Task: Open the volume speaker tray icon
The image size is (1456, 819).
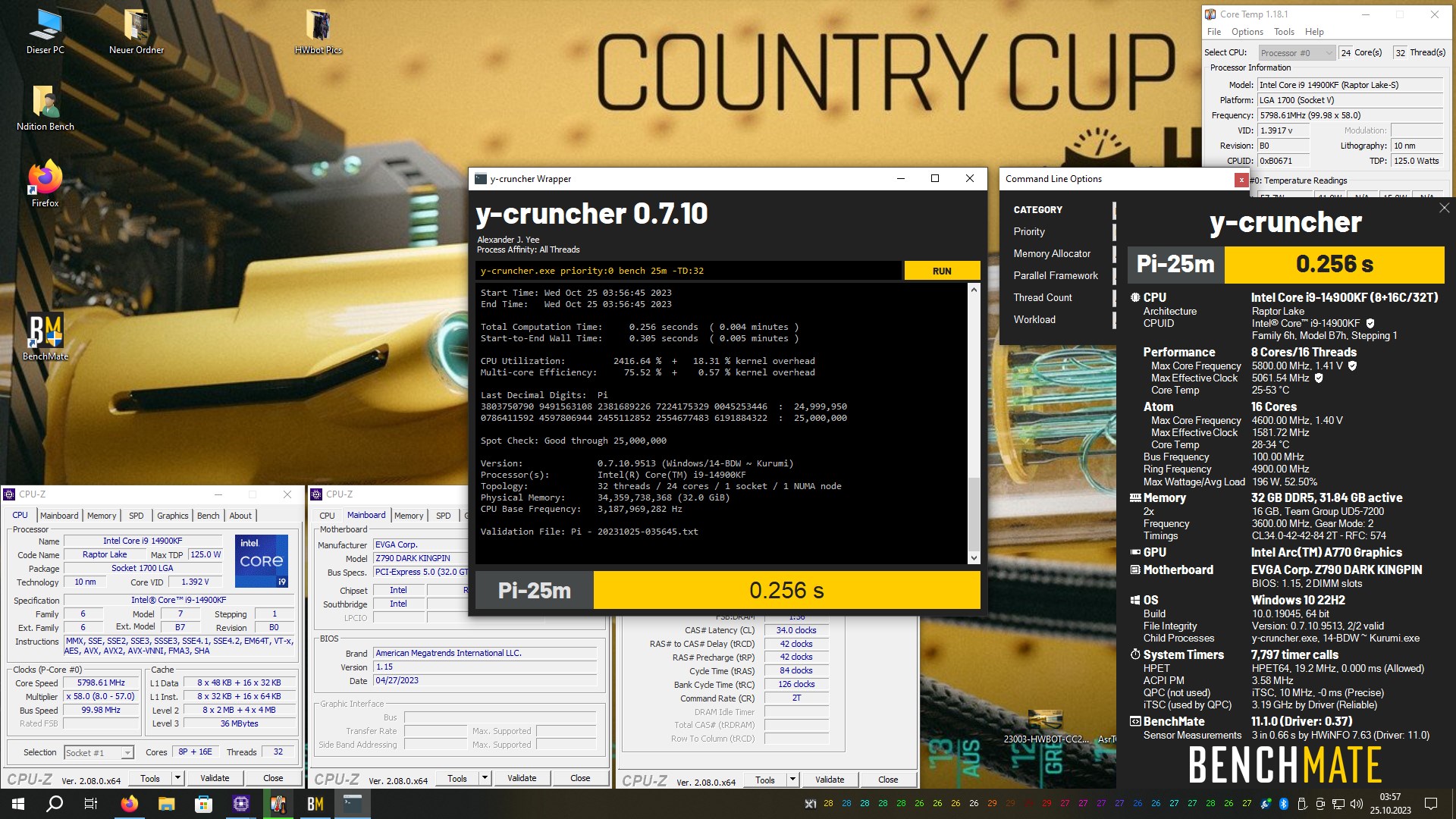Action: pyautogui.click(x=1357, y=804)
